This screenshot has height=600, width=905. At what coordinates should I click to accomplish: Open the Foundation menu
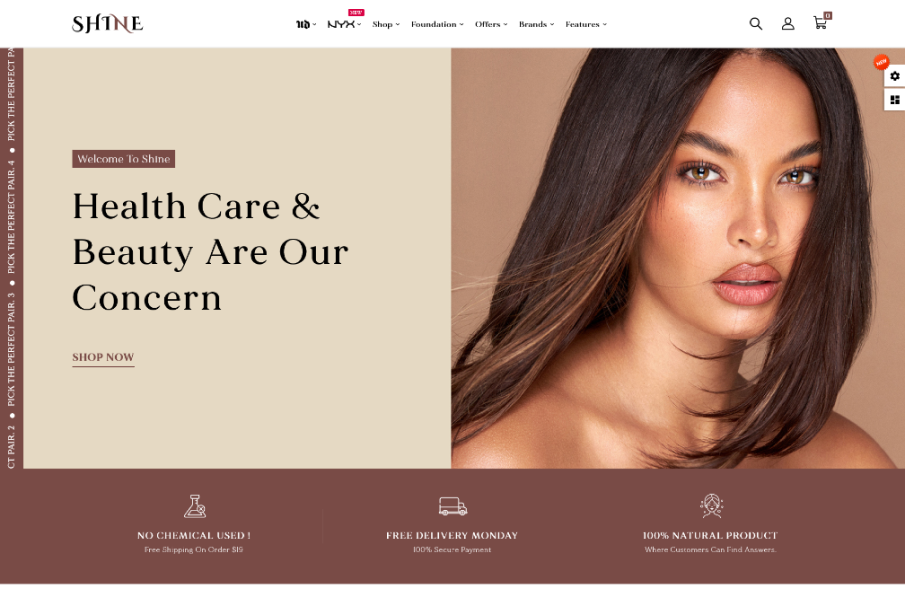[437, 24]
